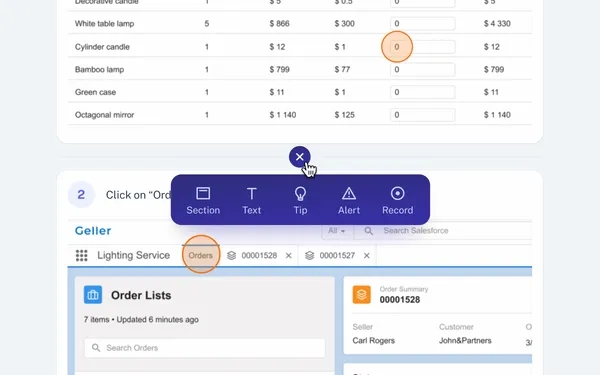Open the app launcher grid icon

click(82, 255)
